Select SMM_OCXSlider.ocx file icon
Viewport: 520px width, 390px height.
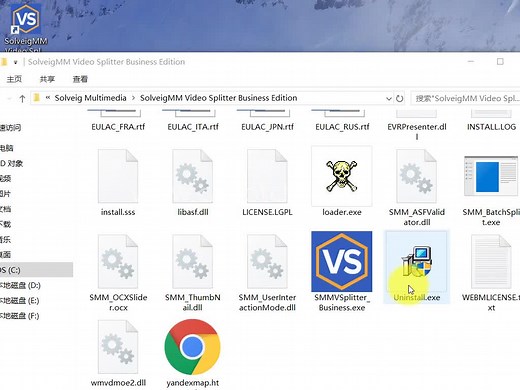coord(118,261)
